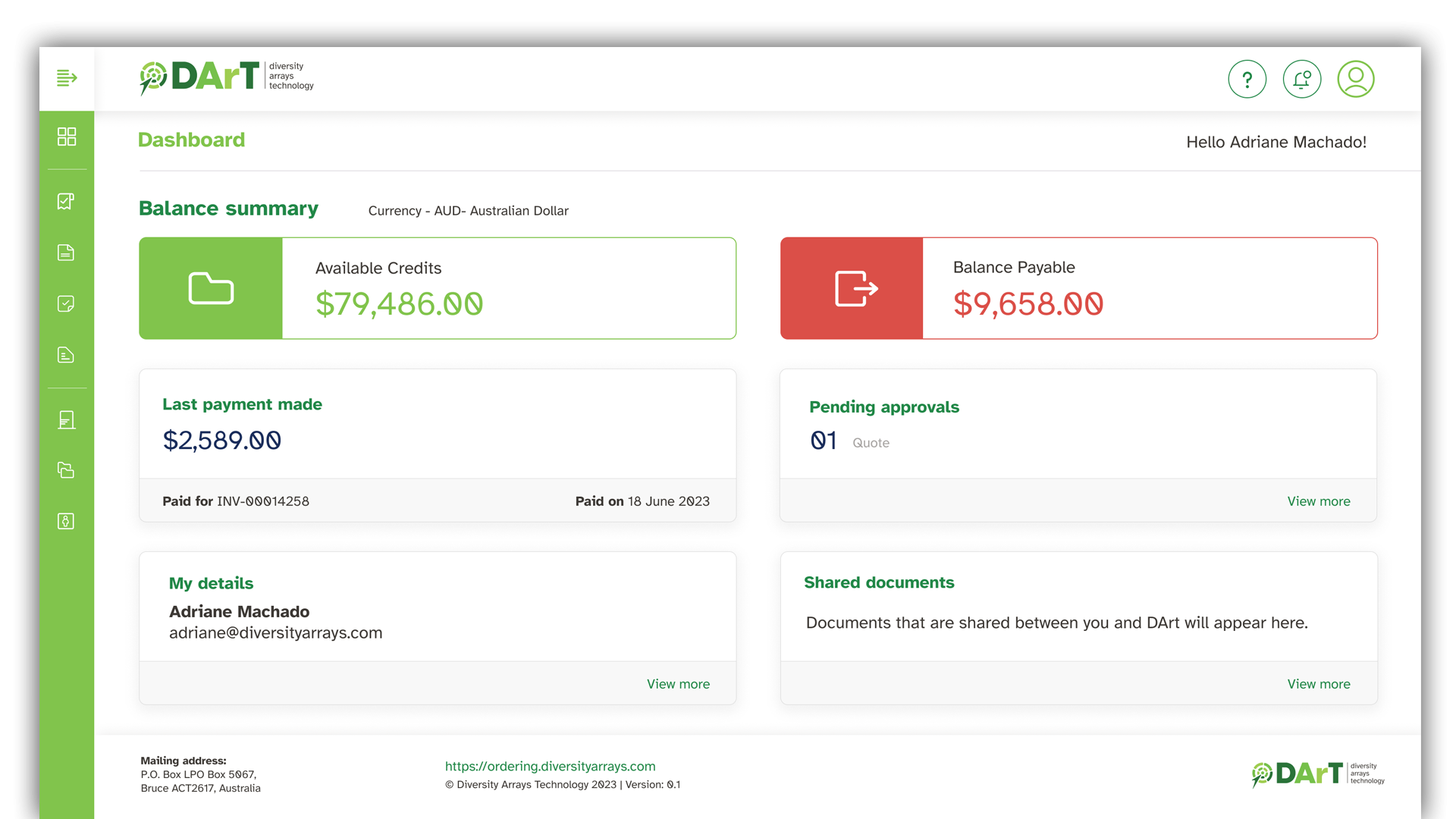Click invoice number INV-00014258
The image size is (1456, 819).
[263, 501]
